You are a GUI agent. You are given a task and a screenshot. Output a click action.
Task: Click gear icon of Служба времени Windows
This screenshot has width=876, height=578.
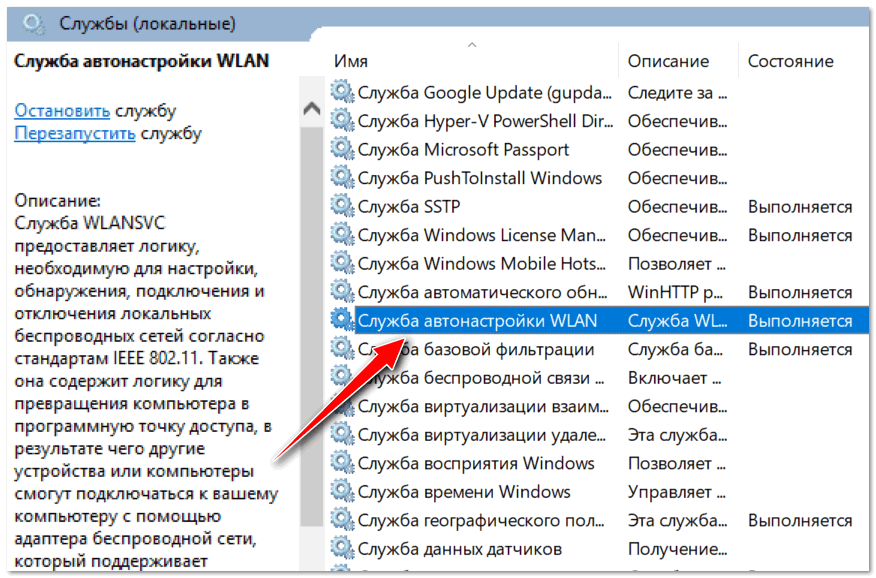pyautogui.click(x=342, y=492)
